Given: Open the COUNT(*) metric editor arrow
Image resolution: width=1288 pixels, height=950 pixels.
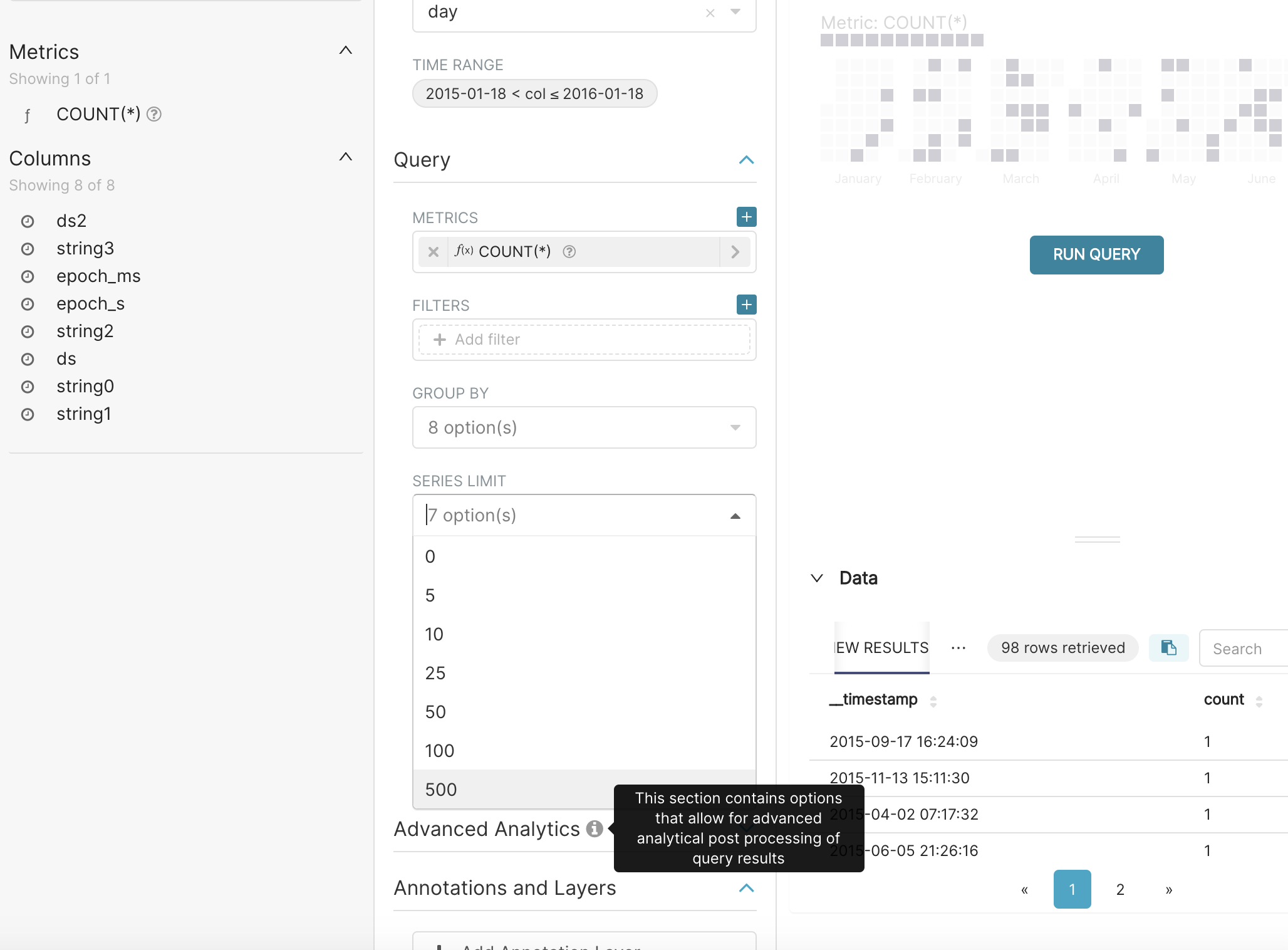Looking at the screenshot, I should click(x=735, y=251).
